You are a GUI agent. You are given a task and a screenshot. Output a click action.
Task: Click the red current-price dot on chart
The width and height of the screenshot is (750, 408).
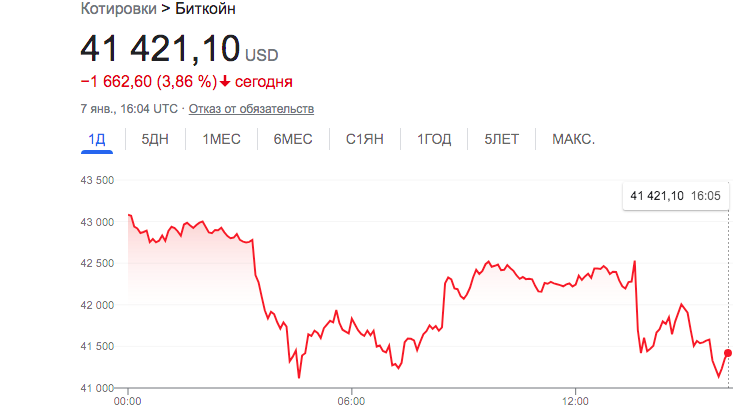727,353
